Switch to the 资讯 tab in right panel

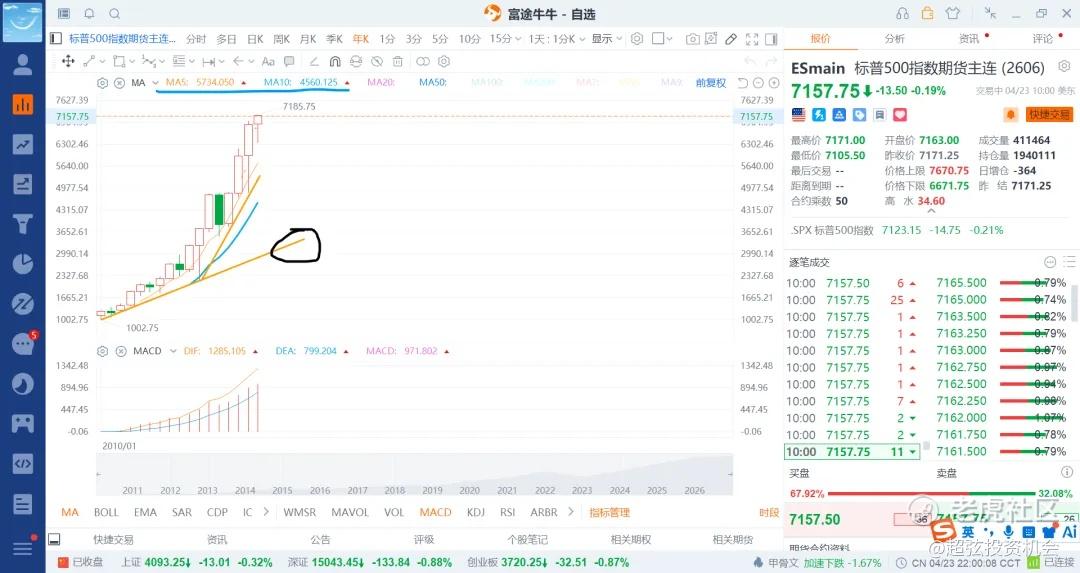coord(968,39)
